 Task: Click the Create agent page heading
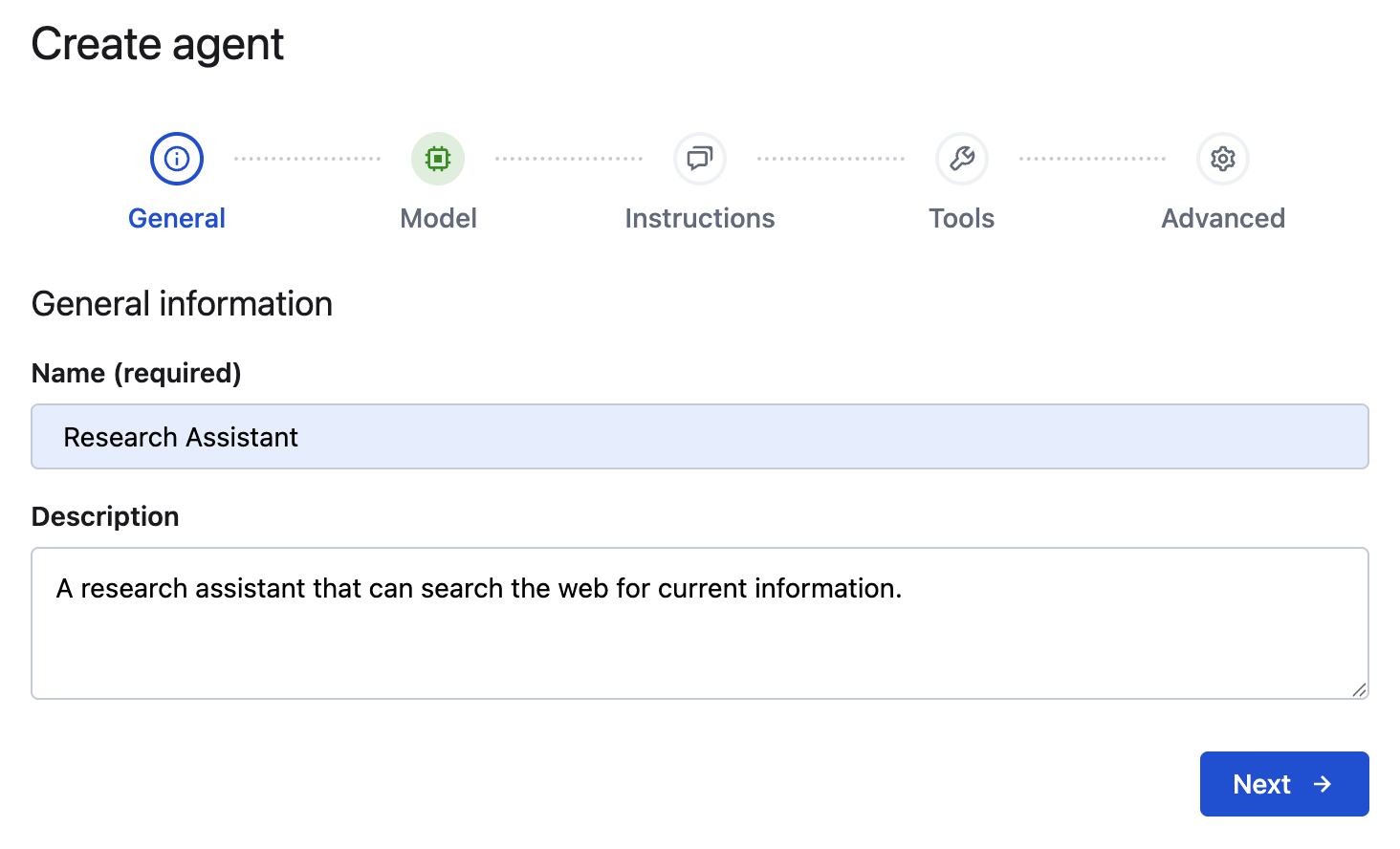click(x=158, y=43)
